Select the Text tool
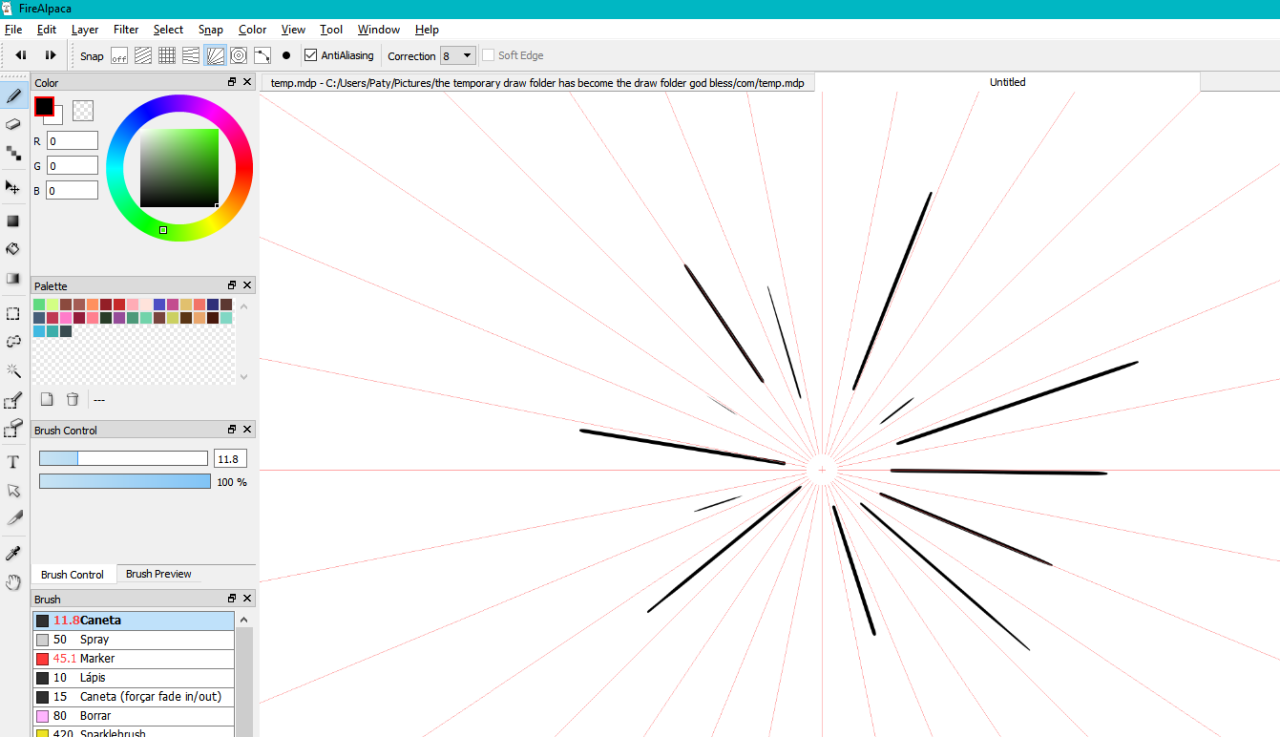 click(x=14, y=462)
